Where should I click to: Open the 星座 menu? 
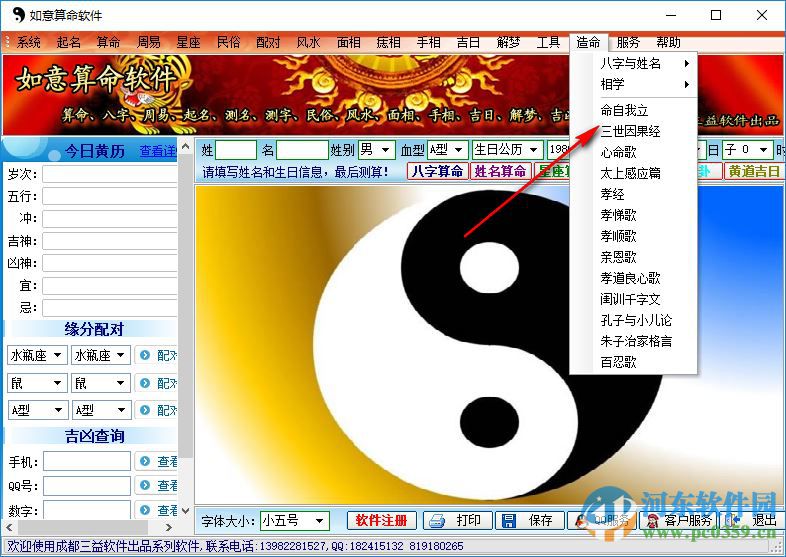tap(188, 42)
